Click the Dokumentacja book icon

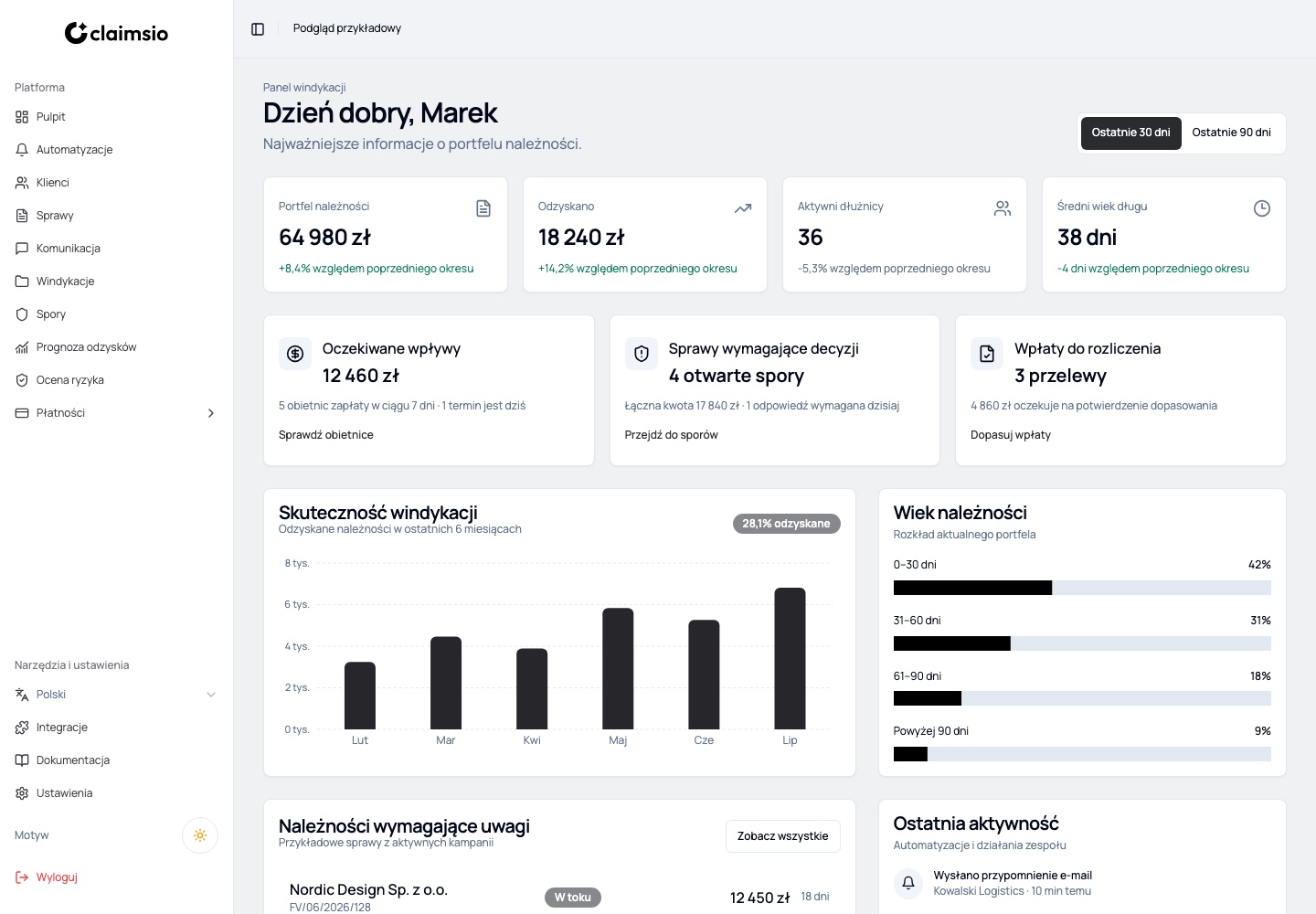pyautogui.click(x=22, y=760)
